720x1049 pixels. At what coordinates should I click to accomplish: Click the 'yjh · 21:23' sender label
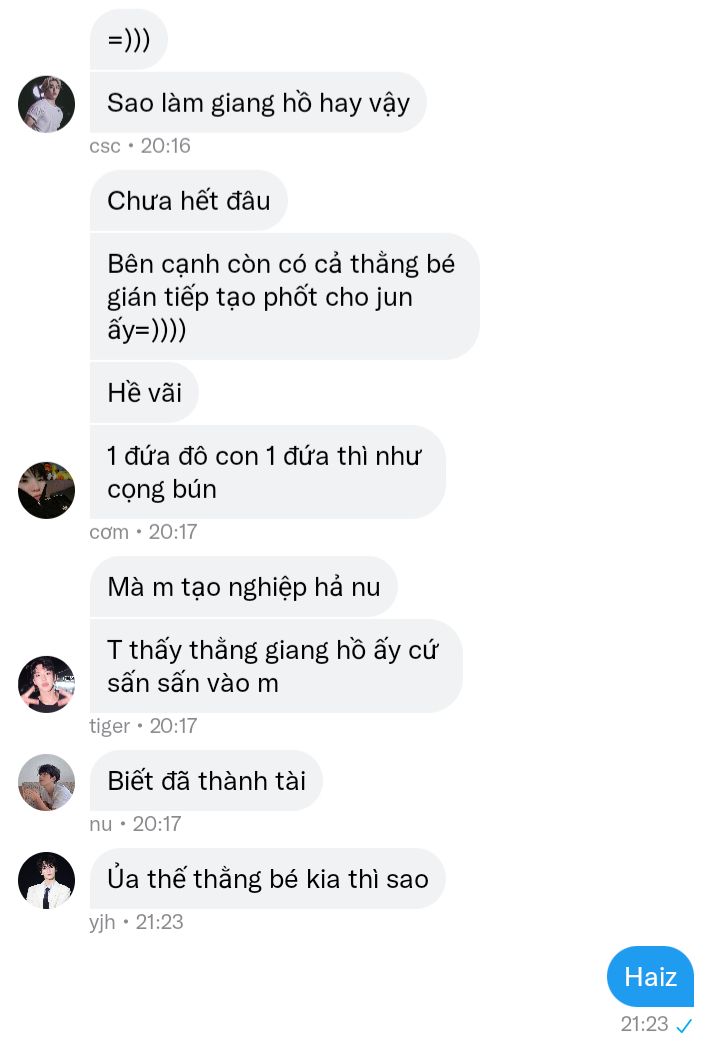tap(136, 922)
